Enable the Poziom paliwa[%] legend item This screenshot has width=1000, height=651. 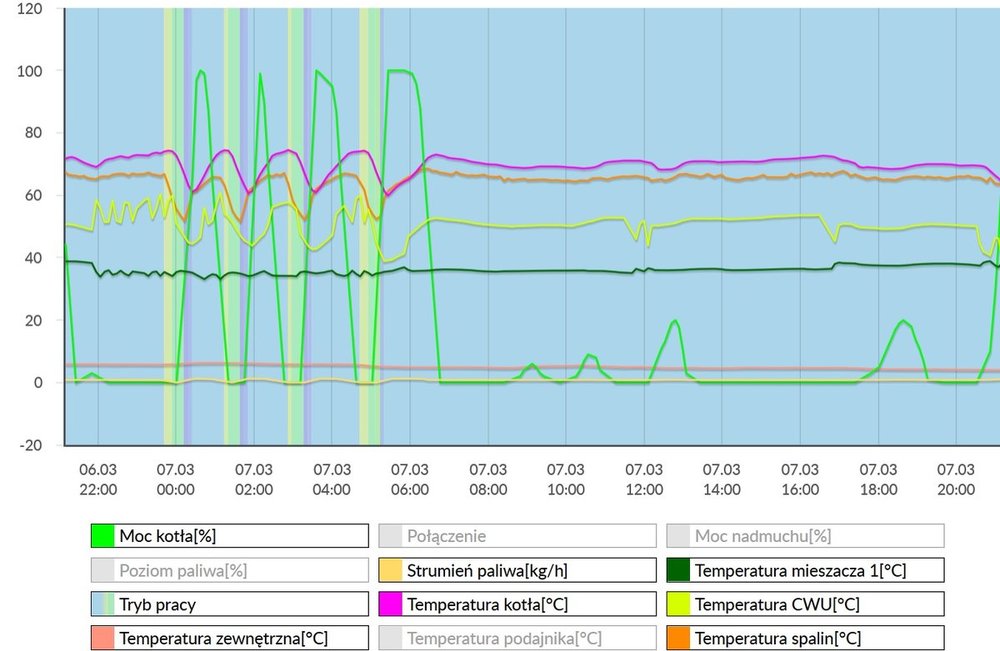click(228, 571)
